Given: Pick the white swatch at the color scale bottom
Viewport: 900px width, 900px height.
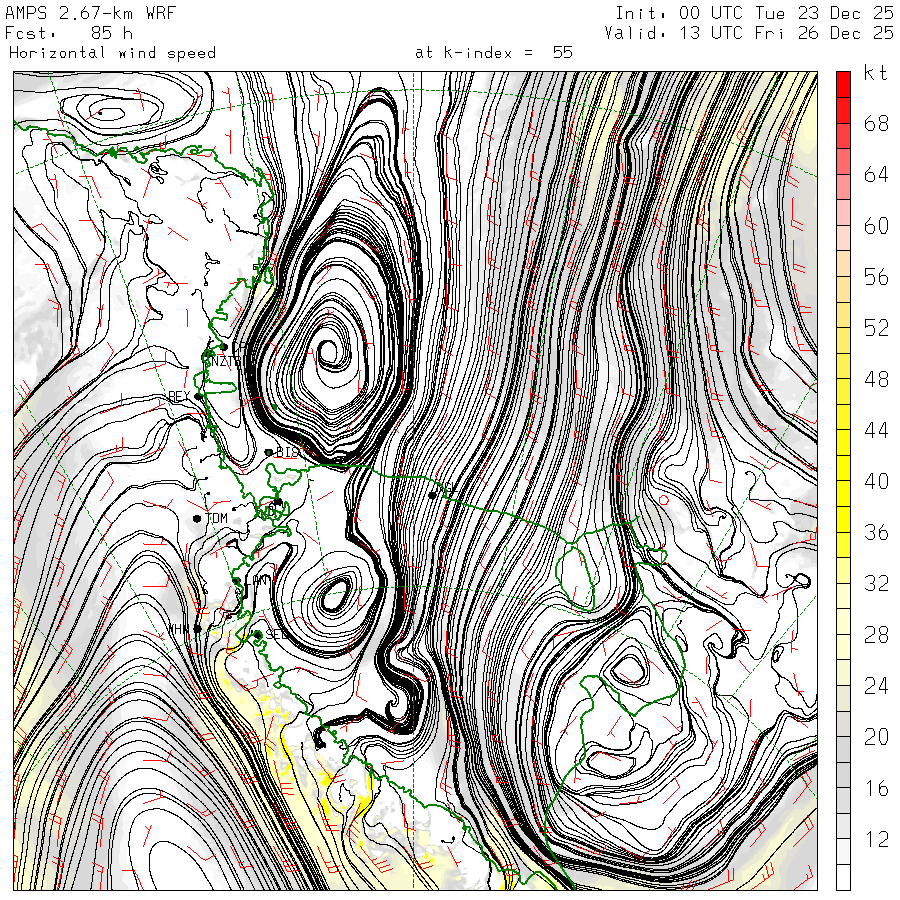Looking at the screenshot, I should [x=843, y=878].
